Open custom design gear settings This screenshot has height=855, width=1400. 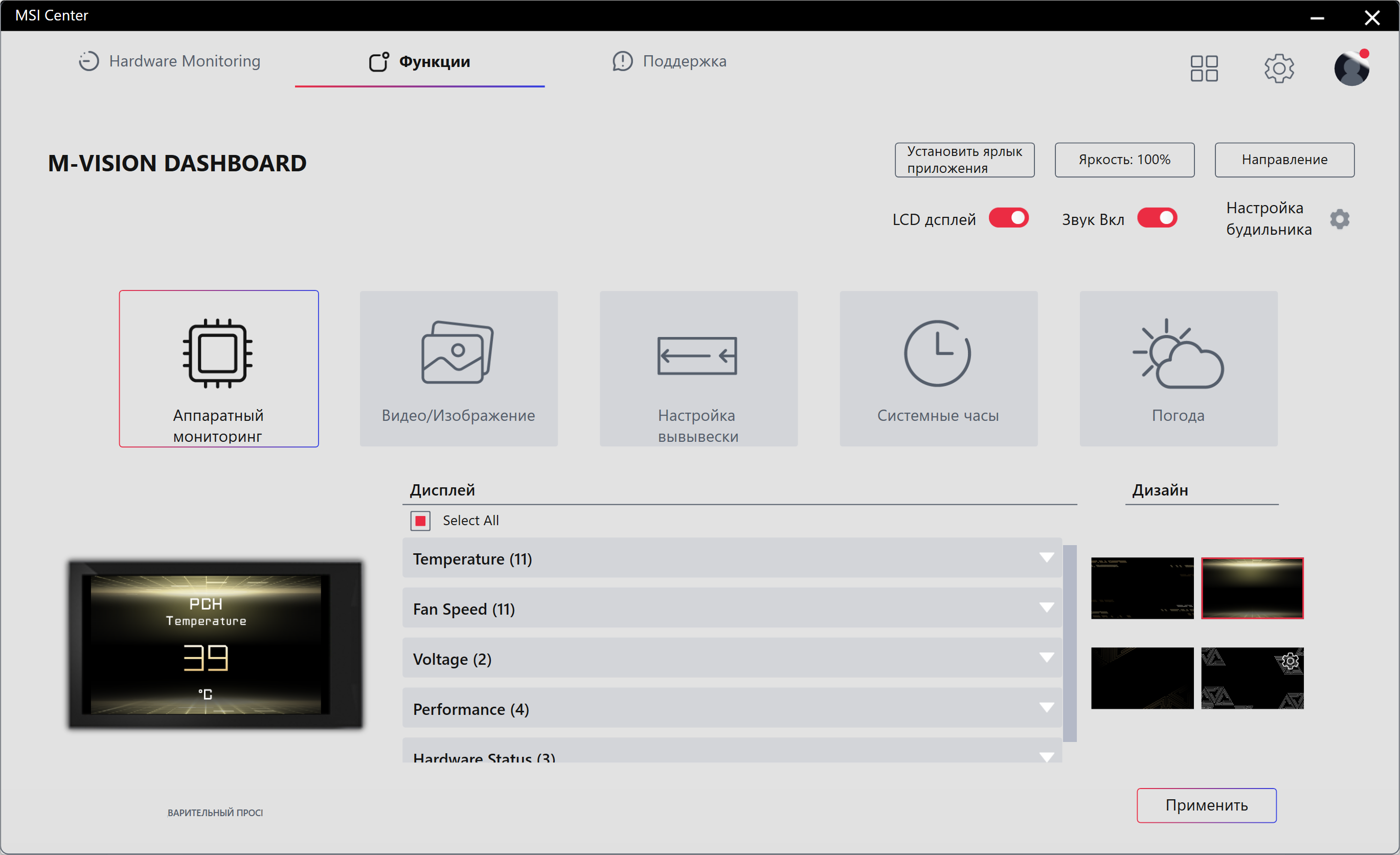(x=1291, y=661)
